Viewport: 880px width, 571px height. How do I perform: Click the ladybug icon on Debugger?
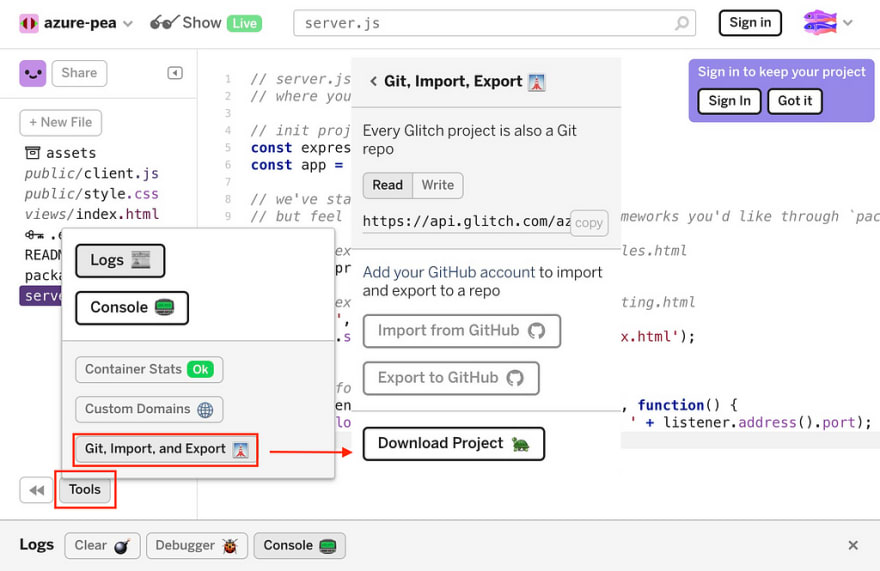230,546
